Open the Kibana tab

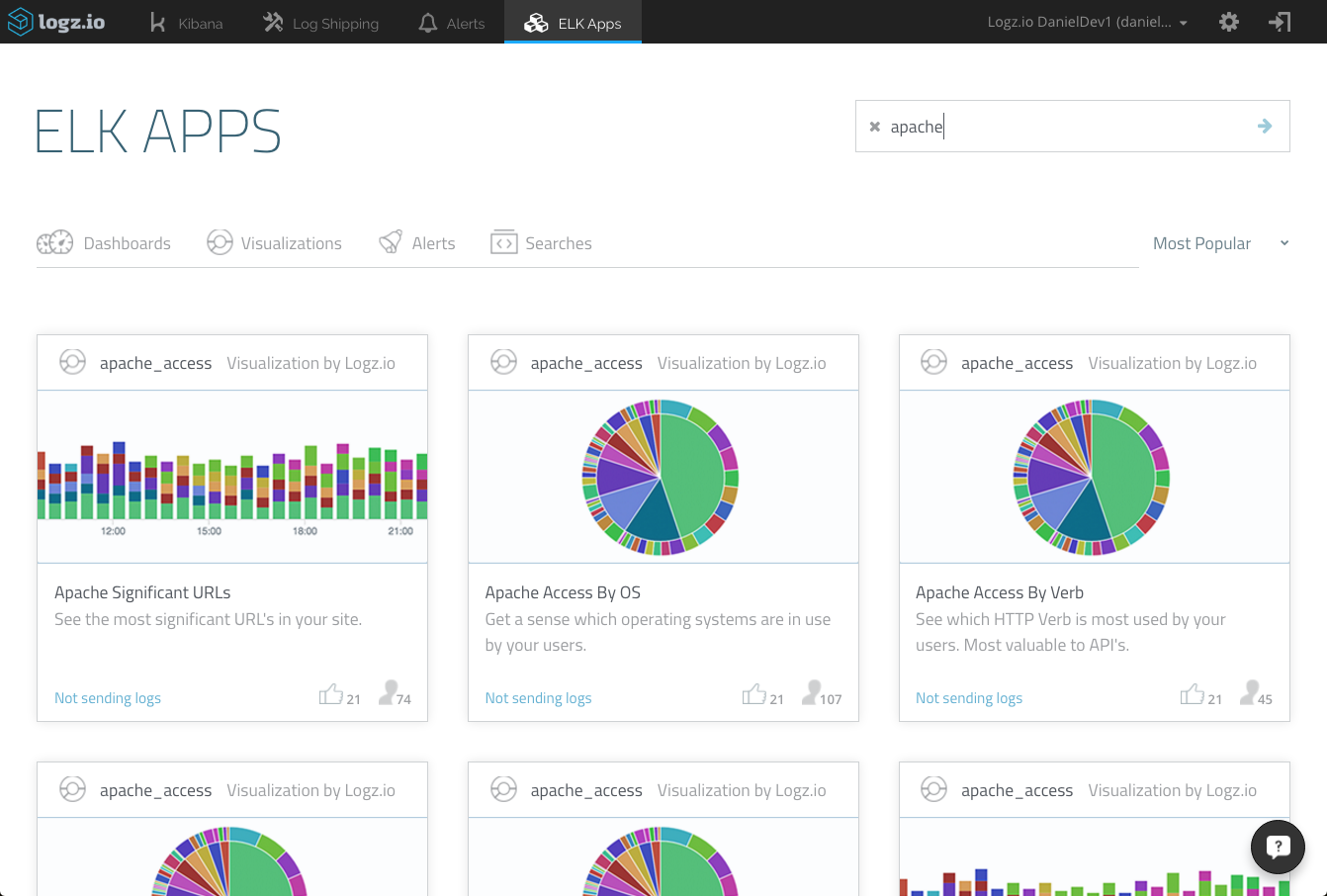click(186, 23)
